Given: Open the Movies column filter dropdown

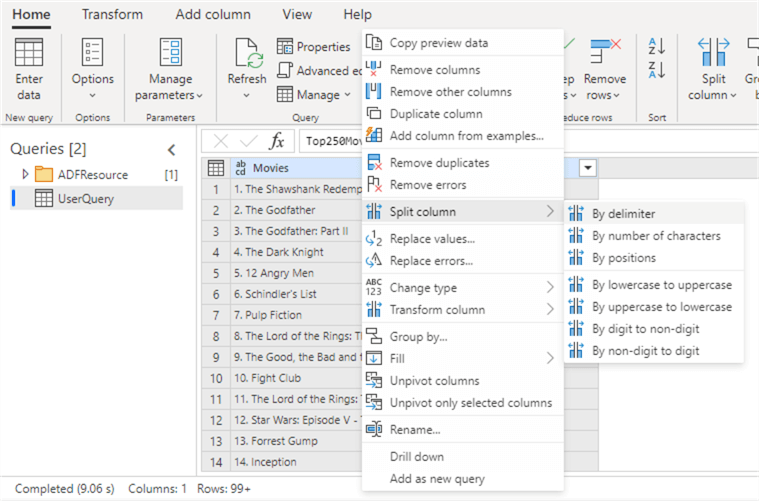Looking at the screenshot, I should click(587, 168).
